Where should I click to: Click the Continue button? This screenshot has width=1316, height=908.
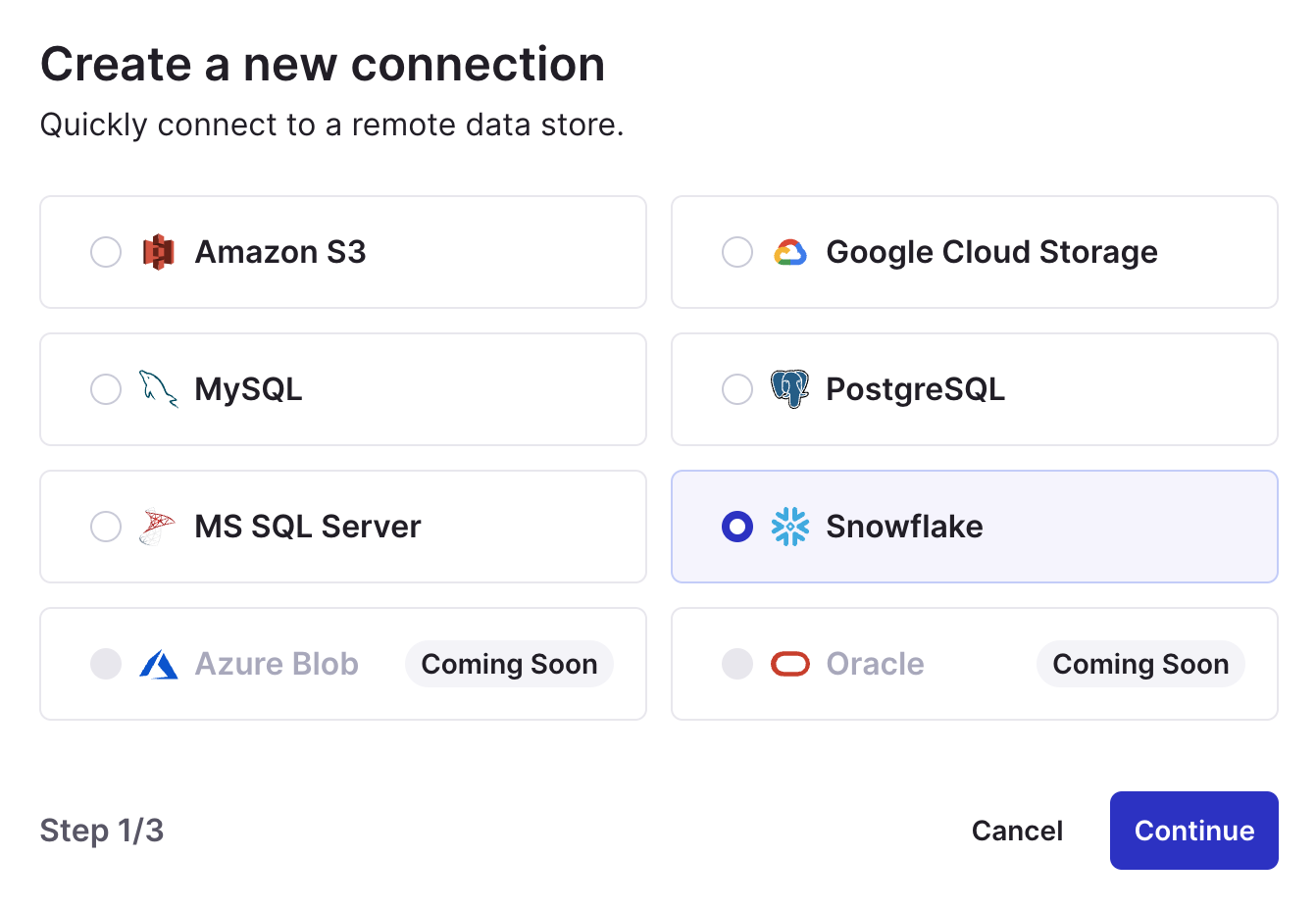[1194, 831]
